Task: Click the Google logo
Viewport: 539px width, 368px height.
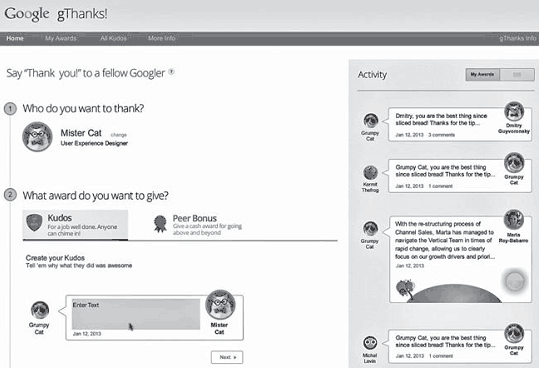Action: pos(27,14)
